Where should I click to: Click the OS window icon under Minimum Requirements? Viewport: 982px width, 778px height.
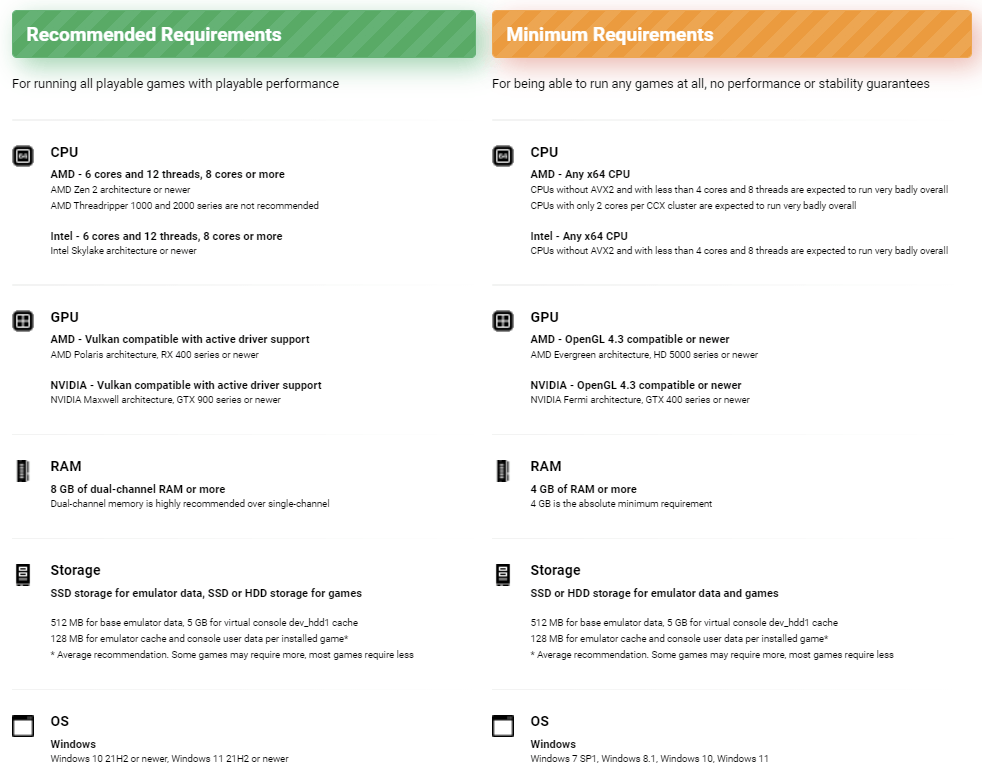[x=502, y=725]
